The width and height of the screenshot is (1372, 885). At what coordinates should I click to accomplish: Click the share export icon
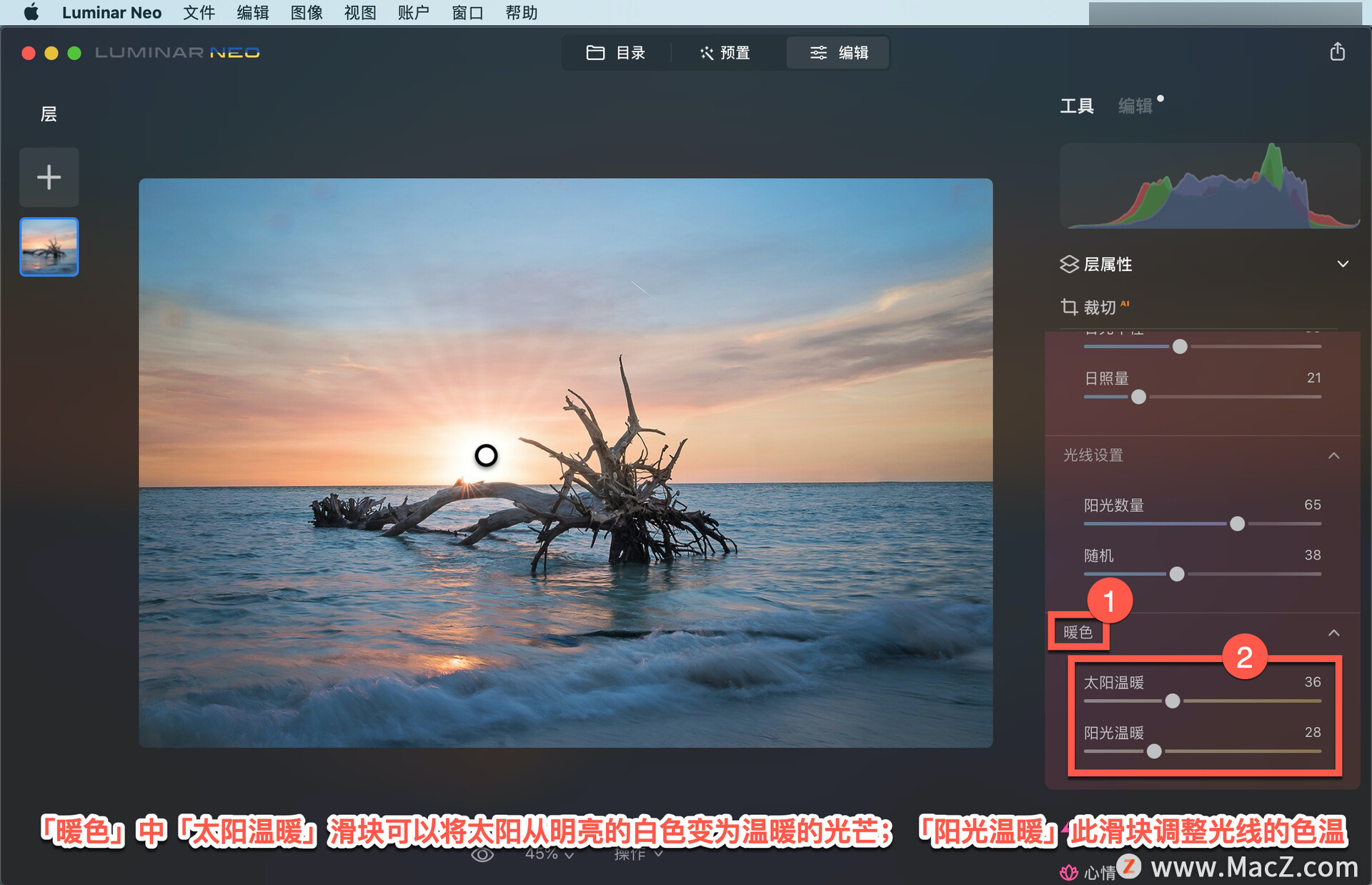(1337, 52)
